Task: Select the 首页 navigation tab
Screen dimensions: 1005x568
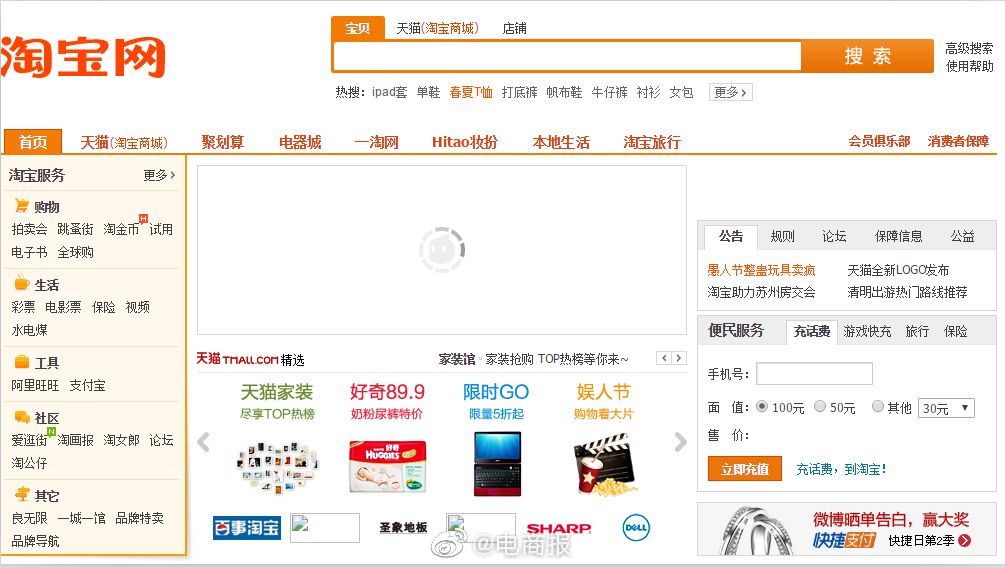Action: [x=33, y=142]
